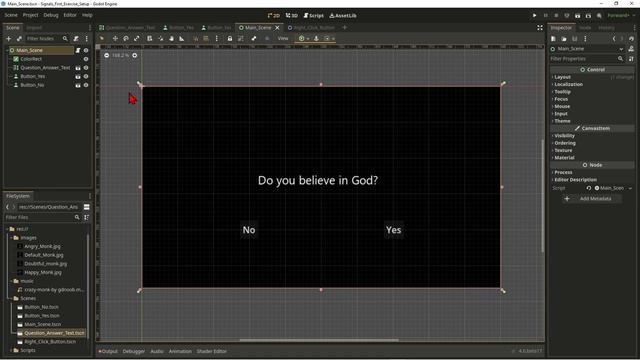Toggle distraction-free mode expand icon
Screen dimensions: 640x360
[x=540, y=28]
